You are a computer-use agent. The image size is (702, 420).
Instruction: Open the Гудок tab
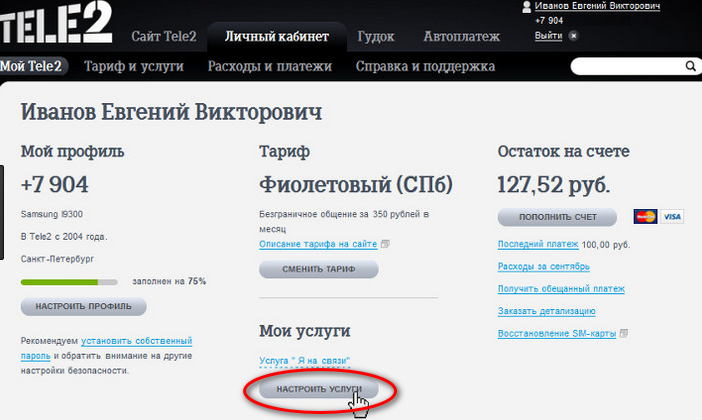(x=376, y=36)
